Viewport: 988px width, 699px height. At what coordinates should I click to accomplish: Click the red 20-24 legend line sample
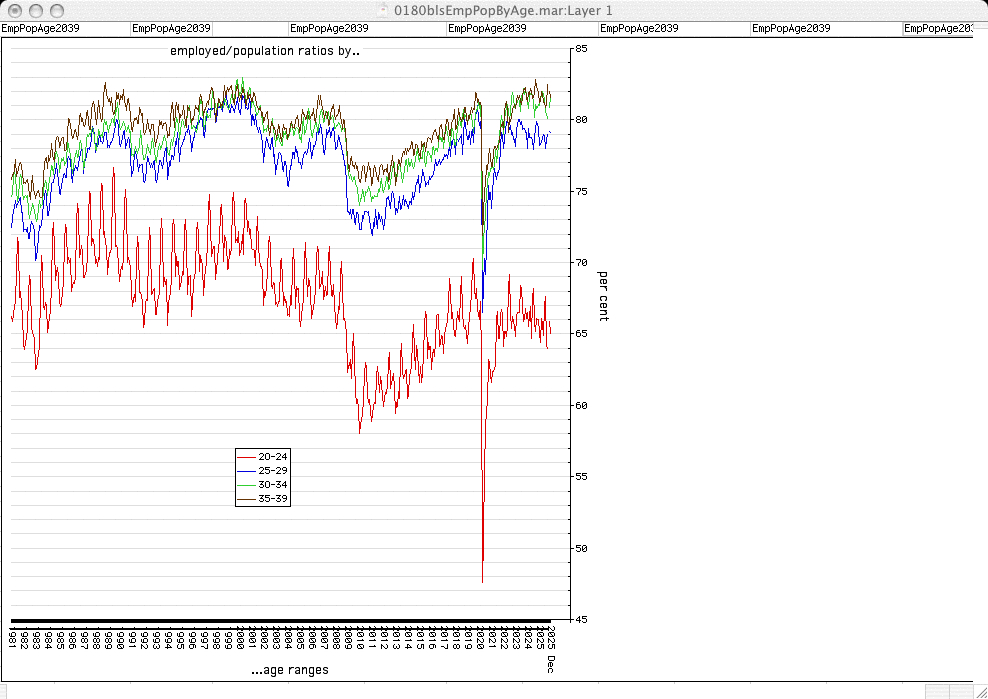pyautogui.click(x=246, y=456)
